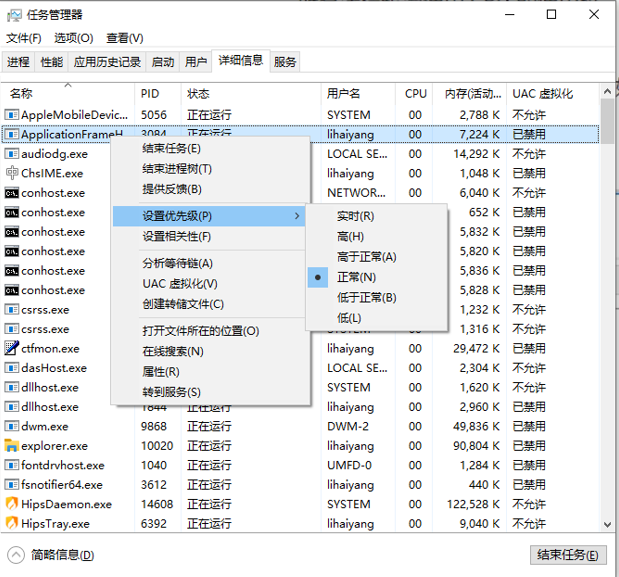This screenshot has height=577, width=619.
Task: Select the HipsDaemon.exe row name
Action: (66, 504)
